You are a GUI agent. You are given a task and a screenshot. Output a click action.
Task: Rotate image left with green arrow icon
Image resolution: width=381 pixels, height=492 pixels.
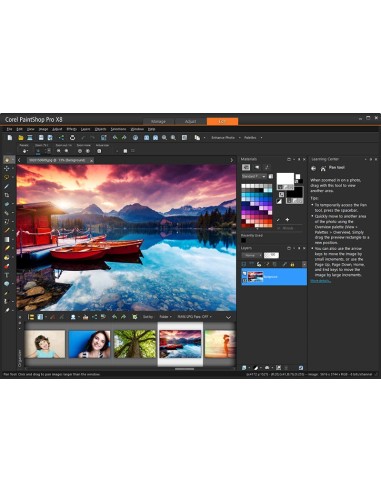115,138
